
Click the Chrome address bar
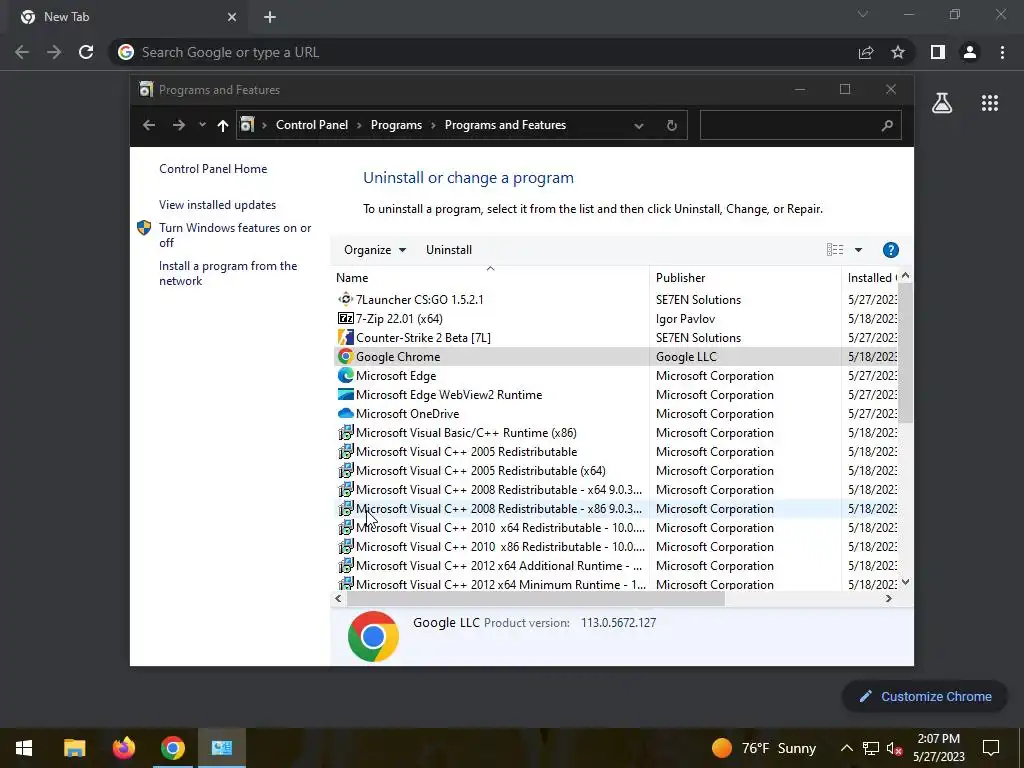coord(483,52)
